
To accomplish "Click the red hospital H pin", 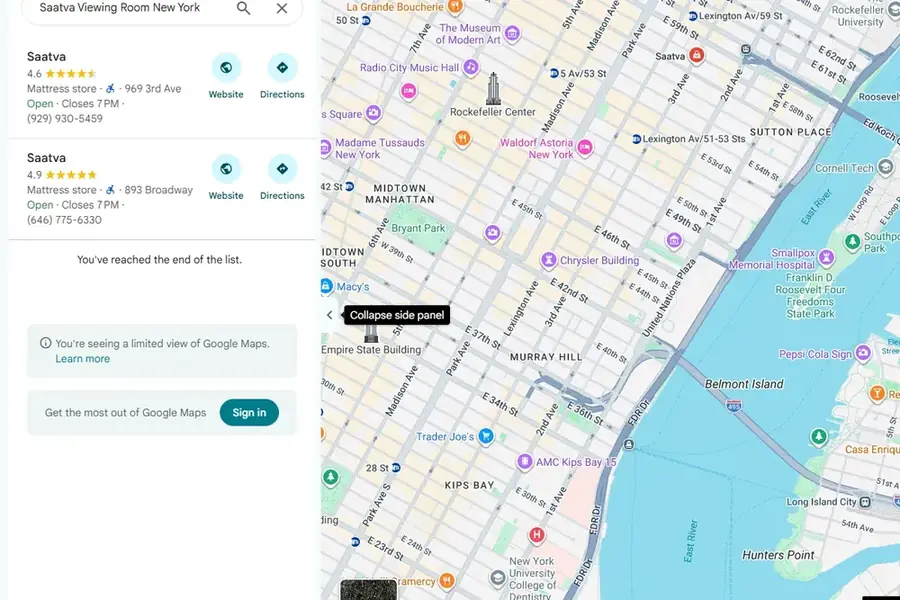I will [537, 535].
